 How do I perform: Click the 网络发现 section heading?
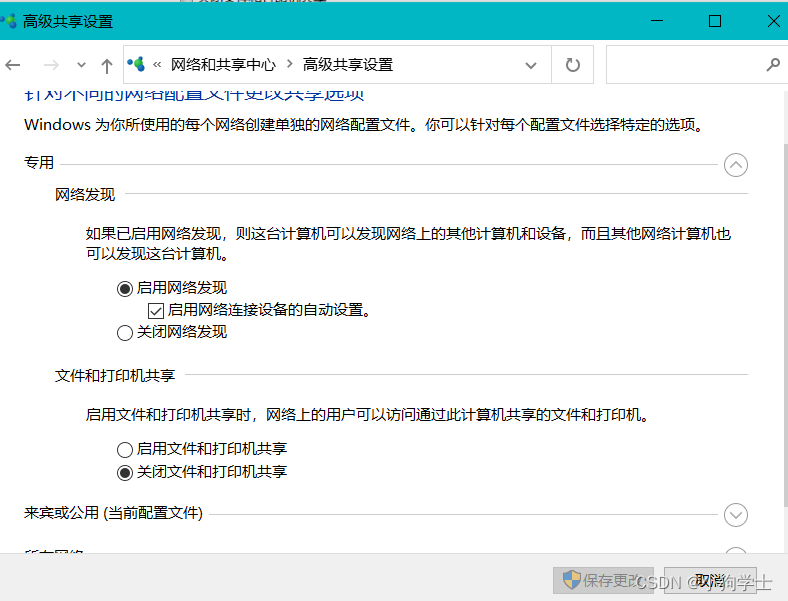coord(85,194)
